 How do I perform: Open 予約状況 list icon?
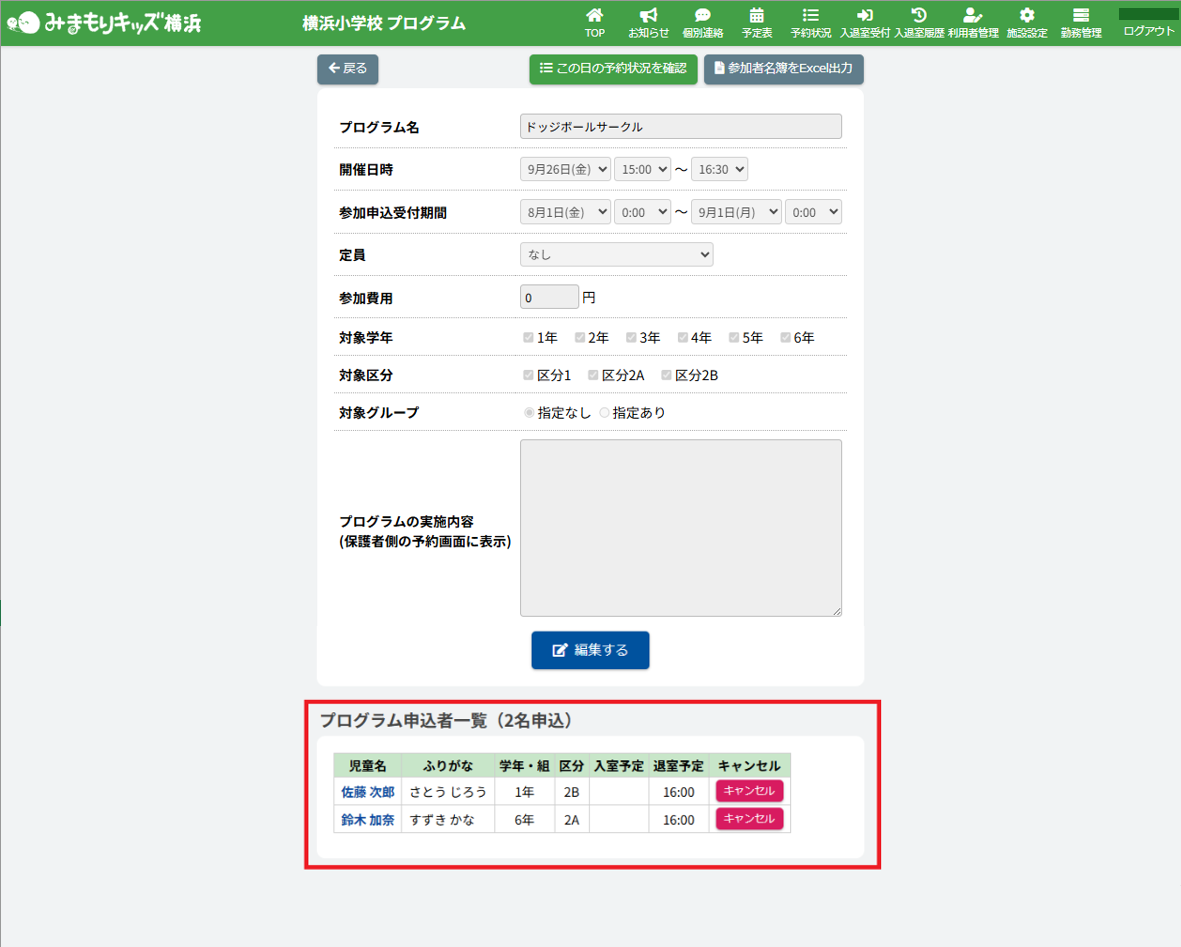point(811,16)
